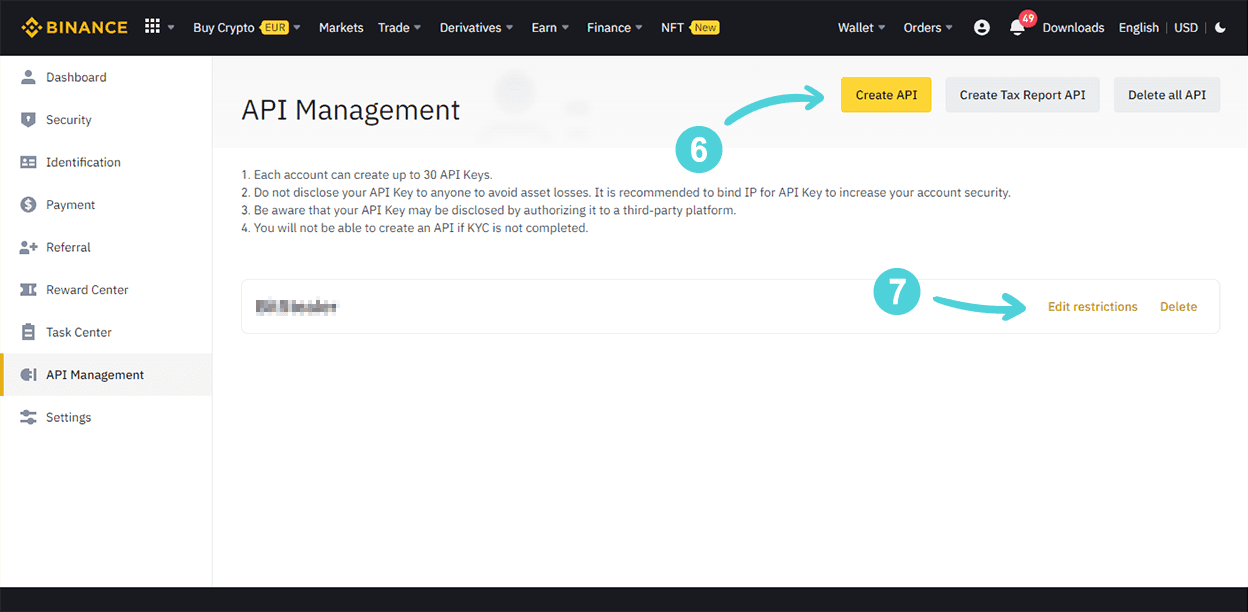Click the Binance logo

pyautogui.click(x=74, y=27)
